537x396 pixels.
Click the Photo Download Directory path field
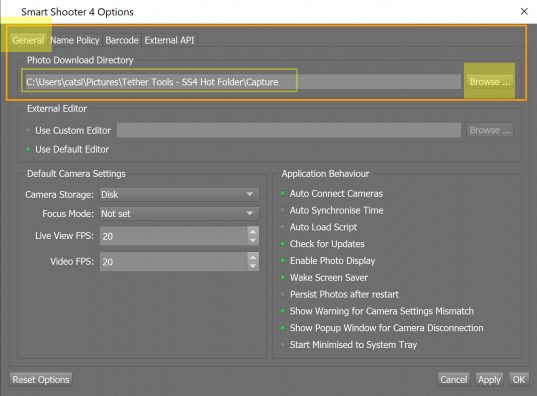(242, 82)
